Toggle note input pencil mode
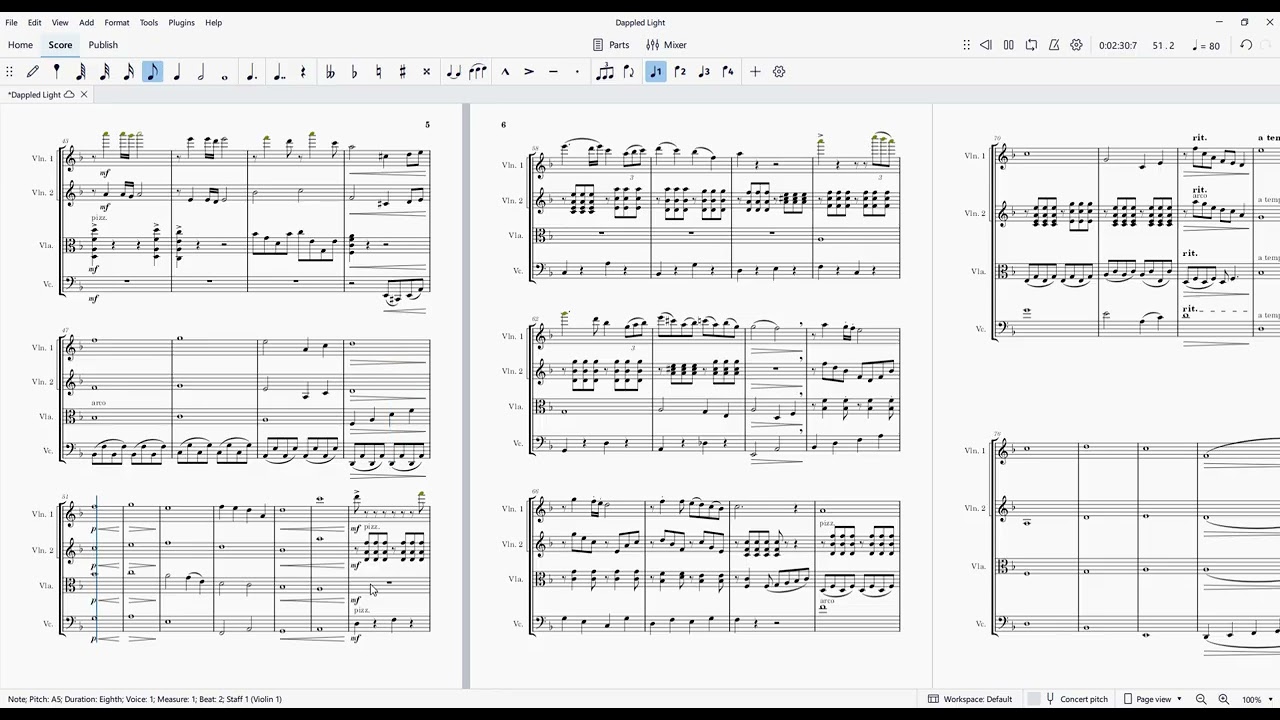 [x=33, y=72]
